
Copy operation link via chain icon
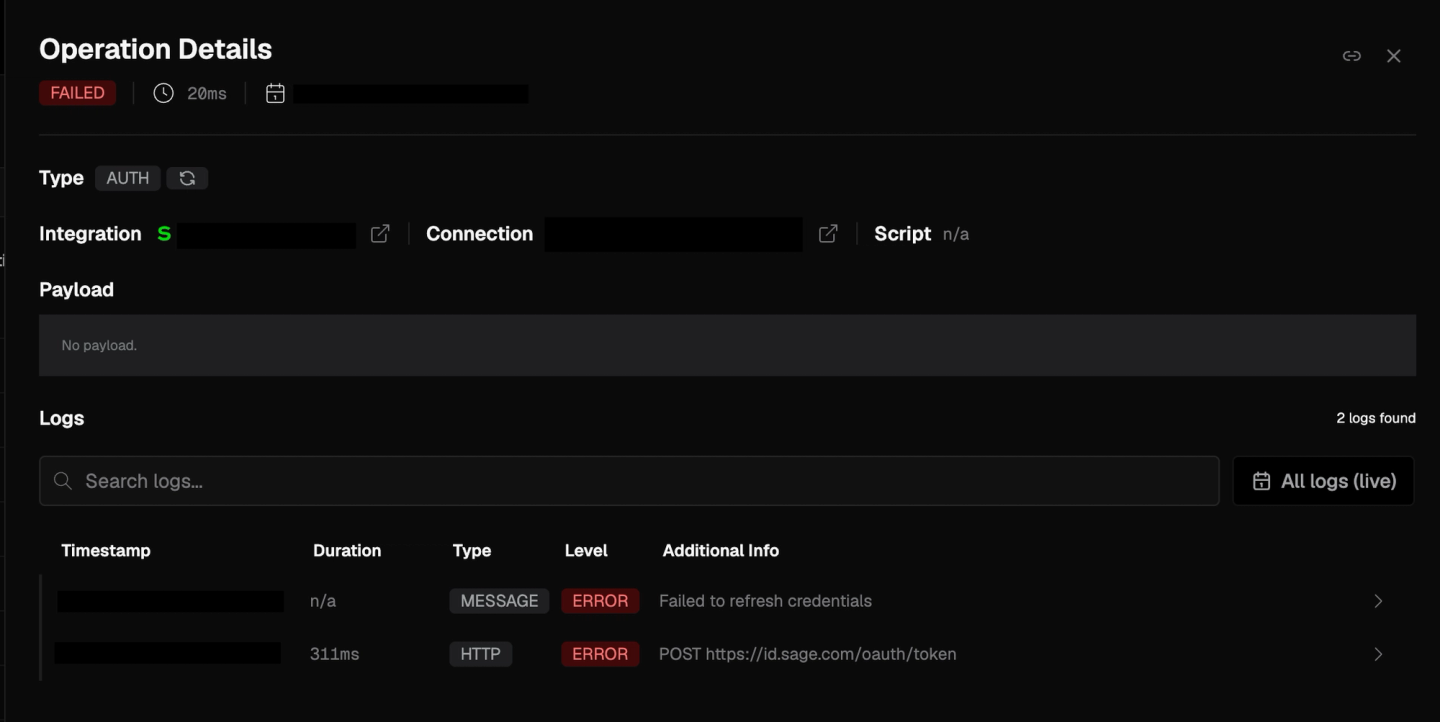(1351, 56)
